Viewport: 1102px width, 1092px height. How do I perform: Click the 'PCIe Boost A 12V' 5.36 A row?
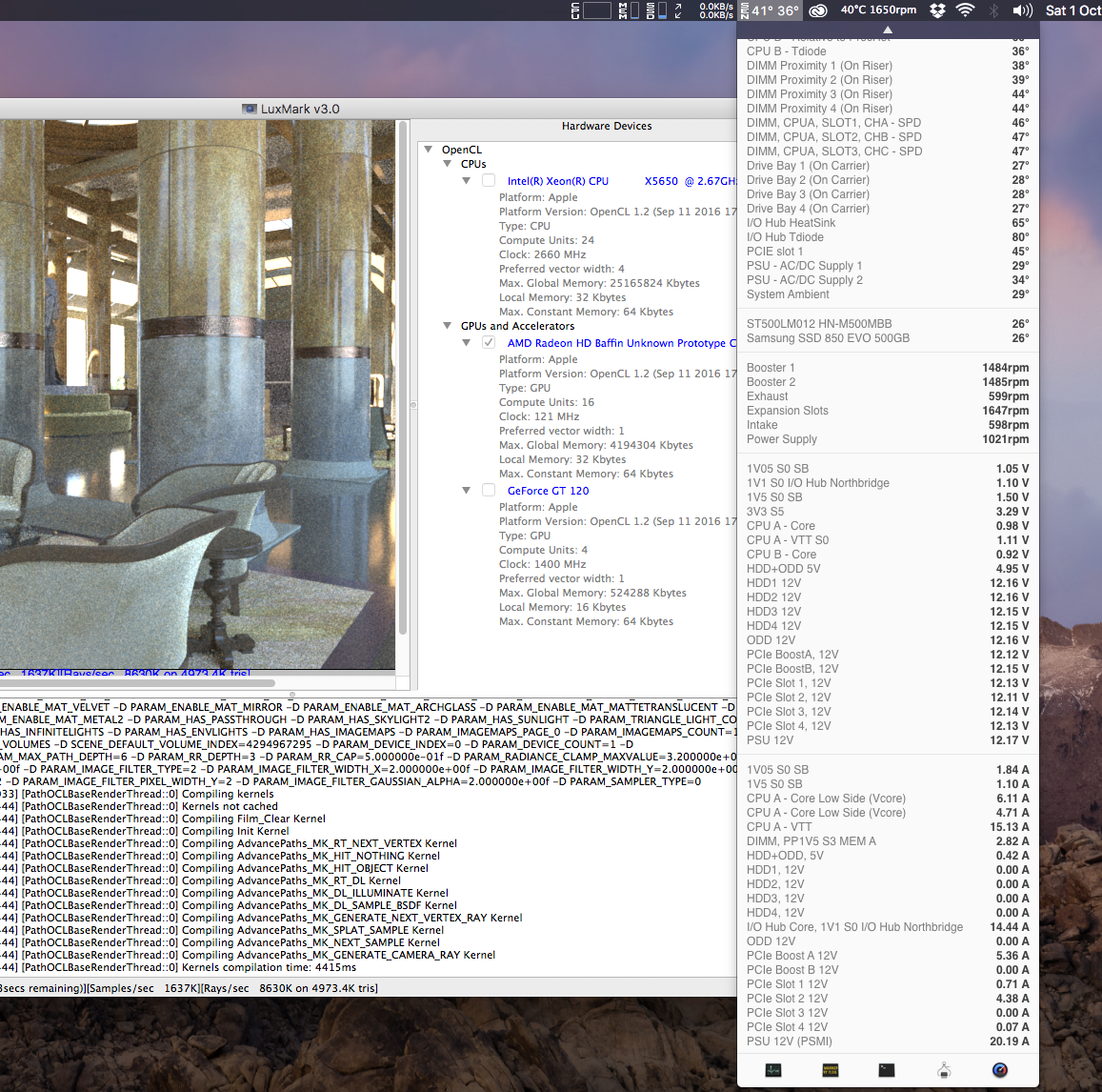pos(888,956)
